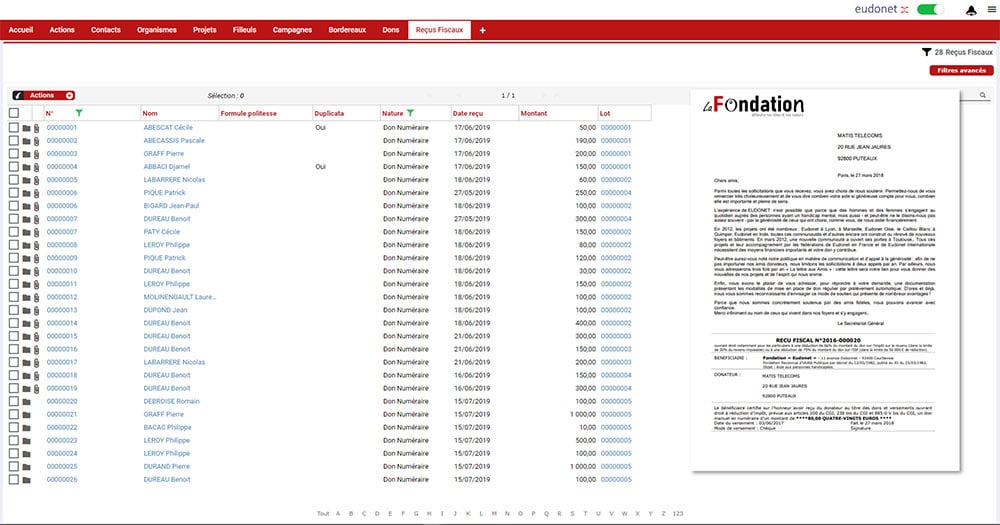Sort by the Nom column header
Viewport: 1000px width, 525px height.
pos(150,114)
